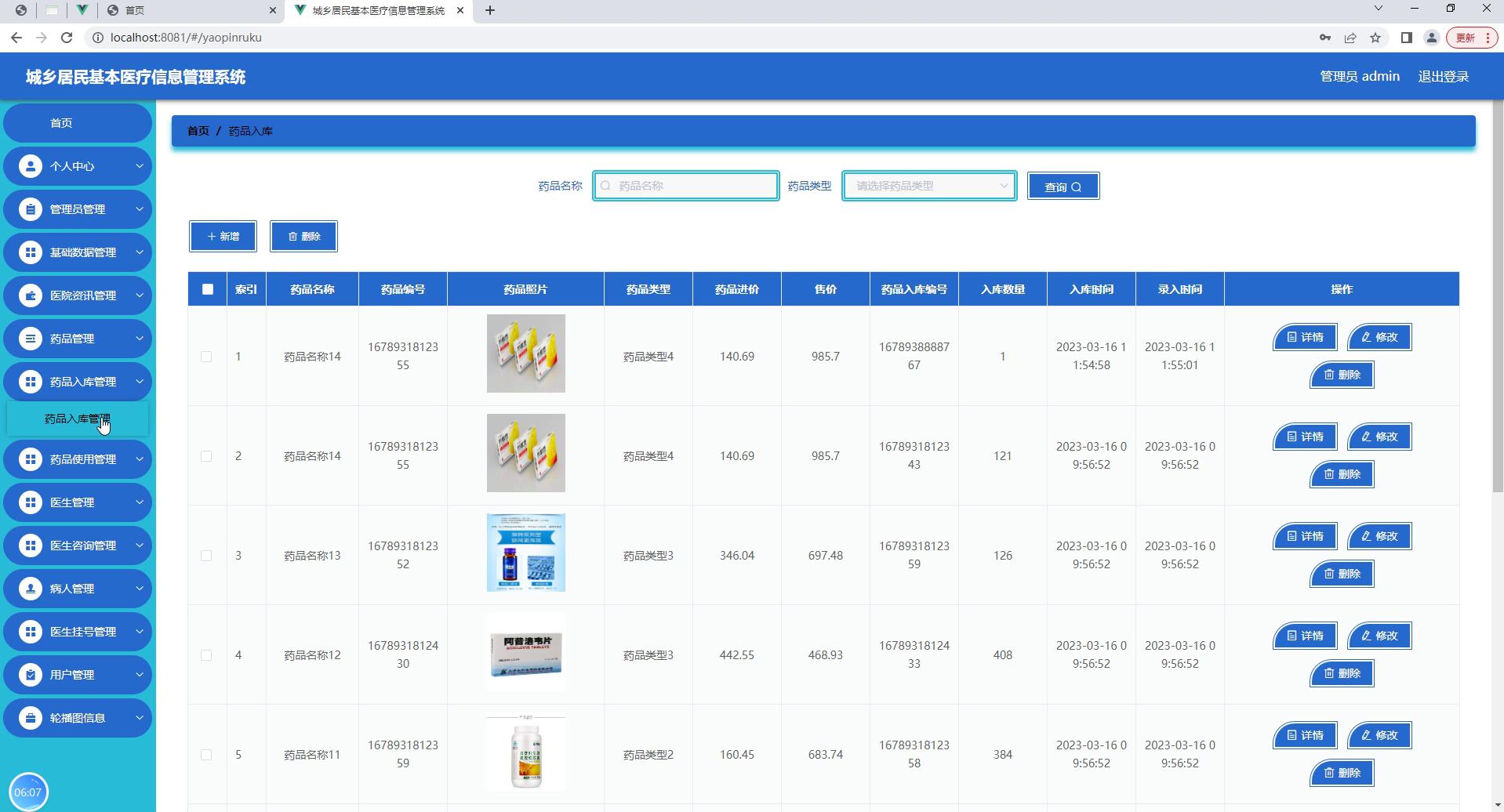Click the 药品使用管理 grid icon
This screenshot has height=812, width=1504.
coord(31,459)
